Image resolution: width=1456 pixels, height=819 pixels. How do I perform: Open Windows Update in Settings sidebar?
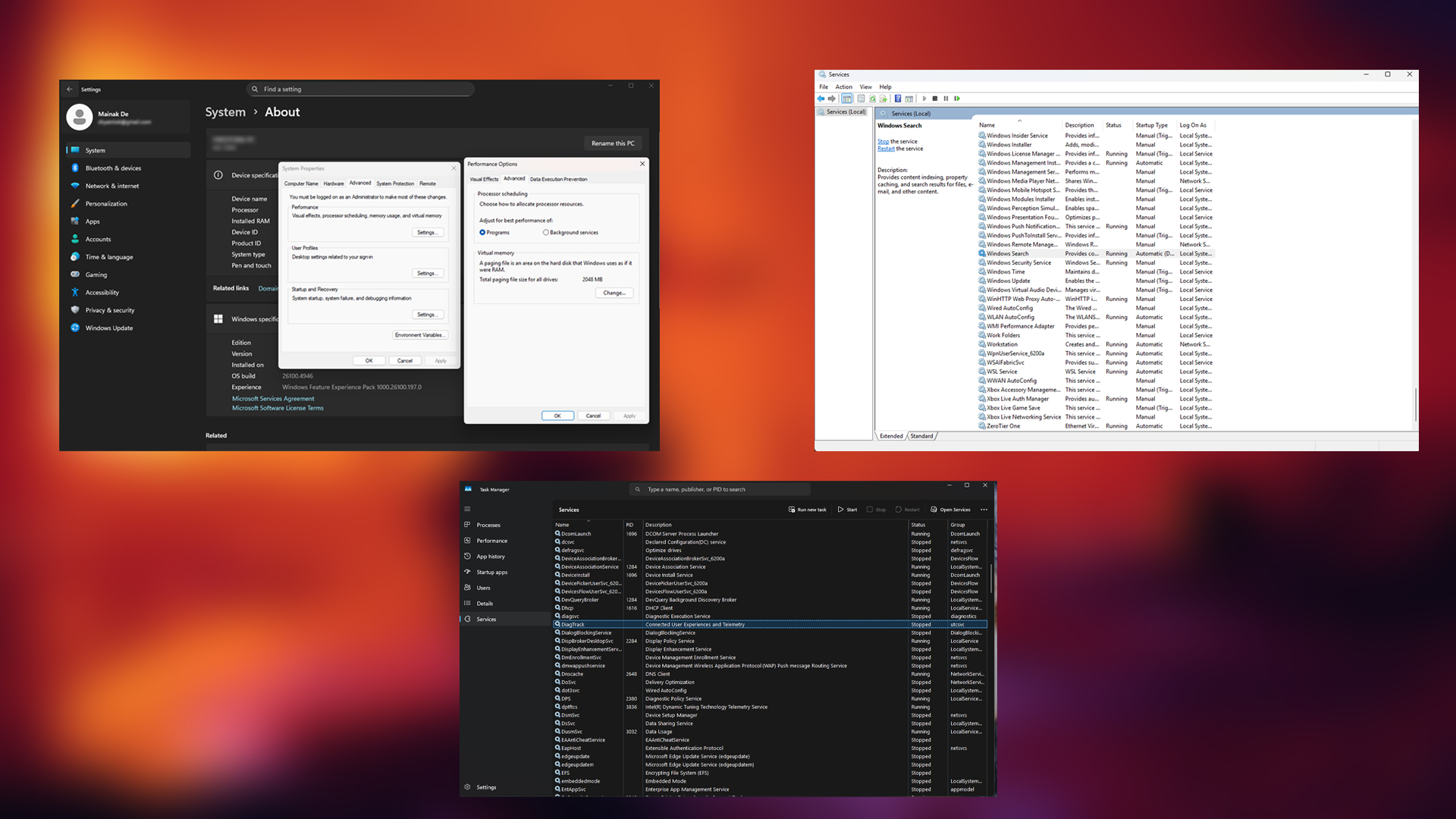[127, 328]
